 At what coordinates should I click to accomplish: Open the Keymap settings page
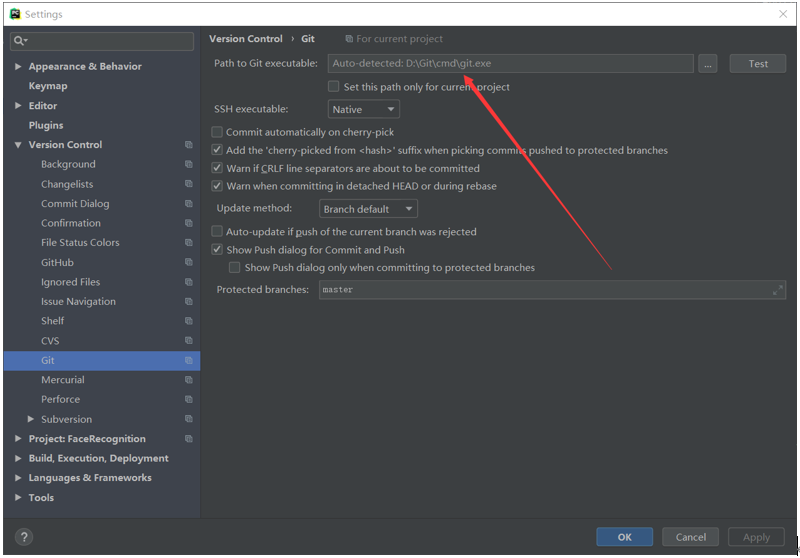pyautogui.click(x=47, y=86)
